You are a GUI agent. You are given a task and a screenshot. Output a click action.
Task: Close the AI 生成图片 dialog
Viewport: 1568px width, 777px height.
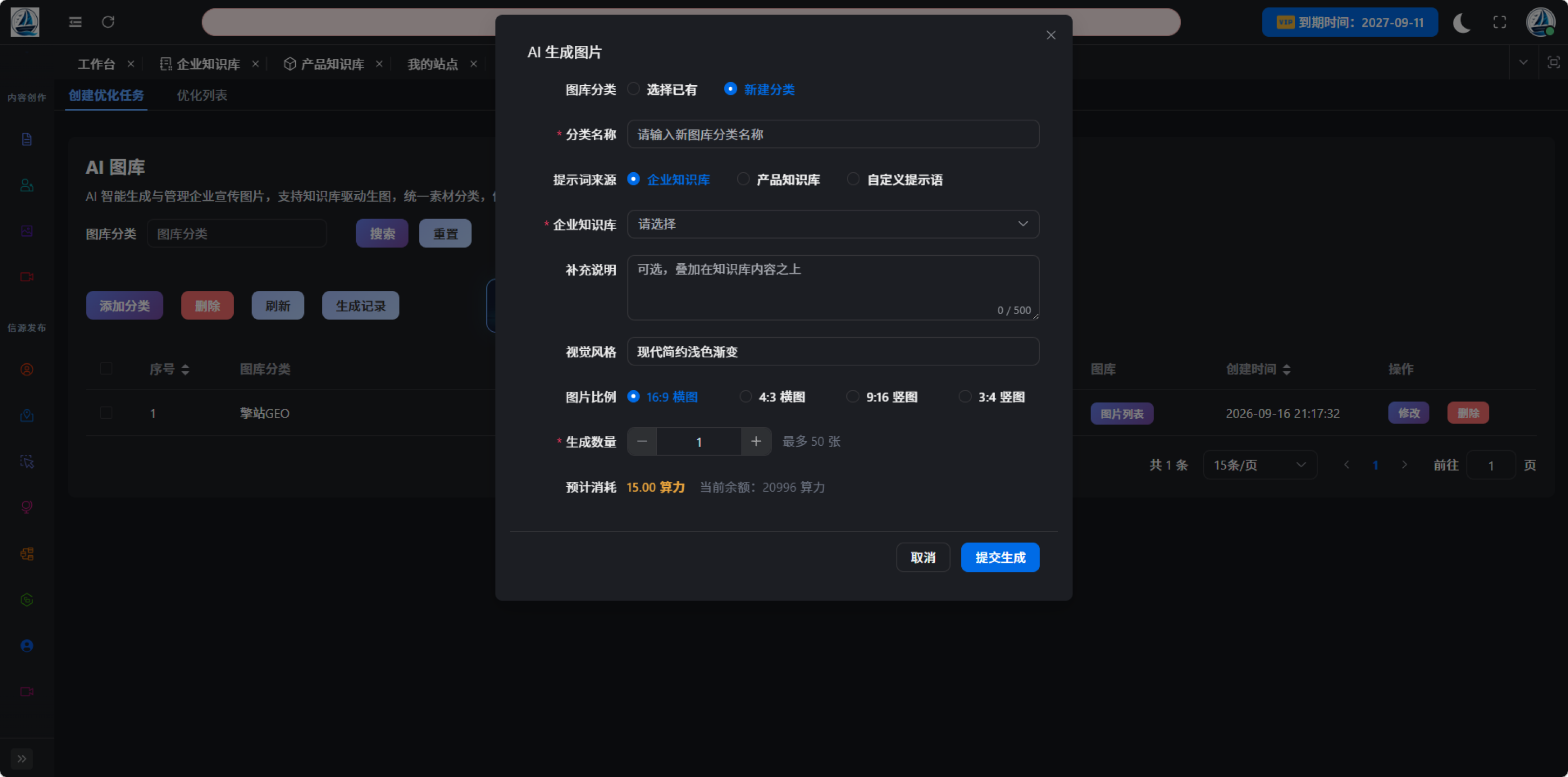coord(1050,35)
